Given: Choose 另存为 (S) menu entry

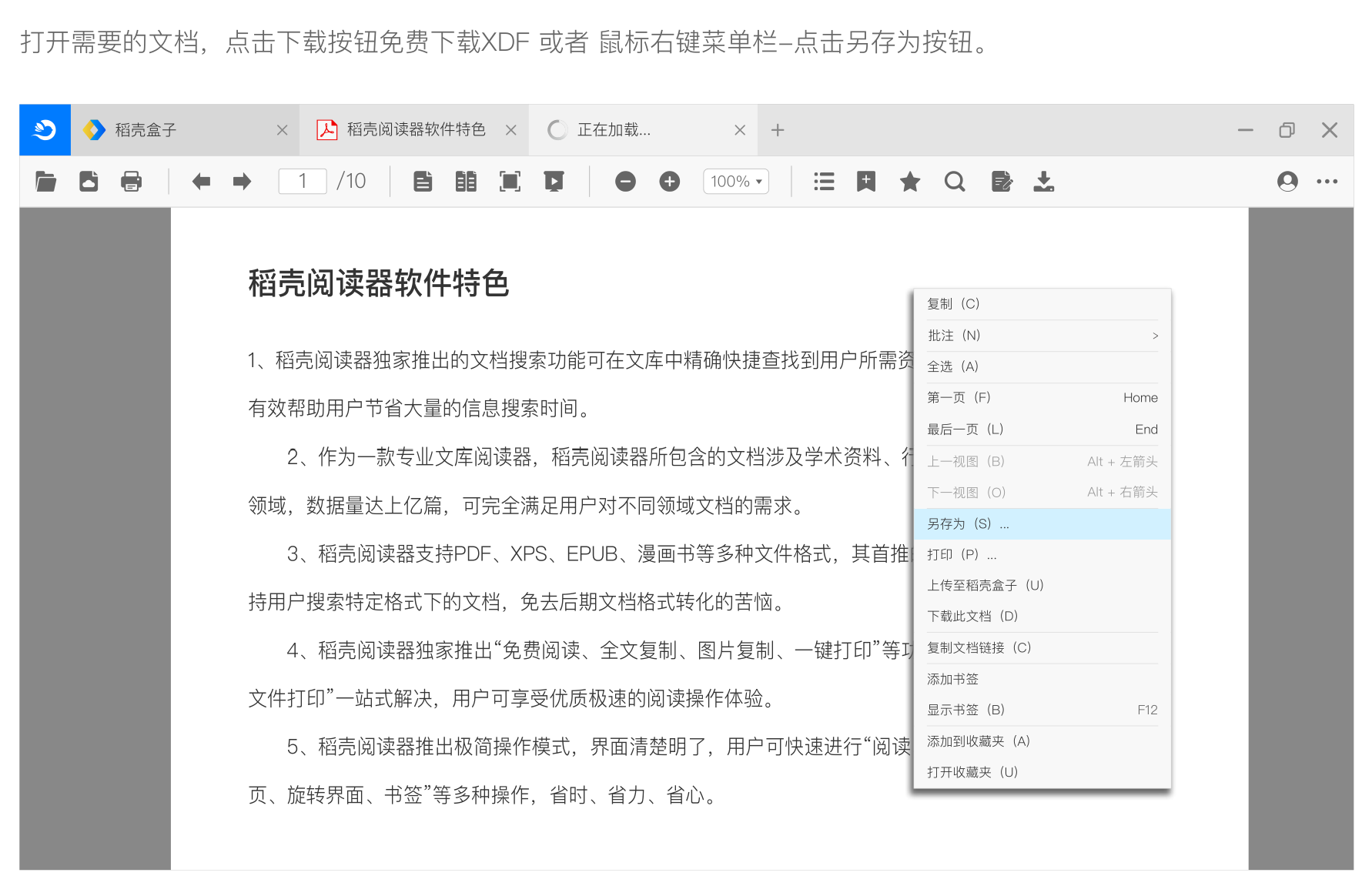Looking at the screenshot, I should 1042,524.
